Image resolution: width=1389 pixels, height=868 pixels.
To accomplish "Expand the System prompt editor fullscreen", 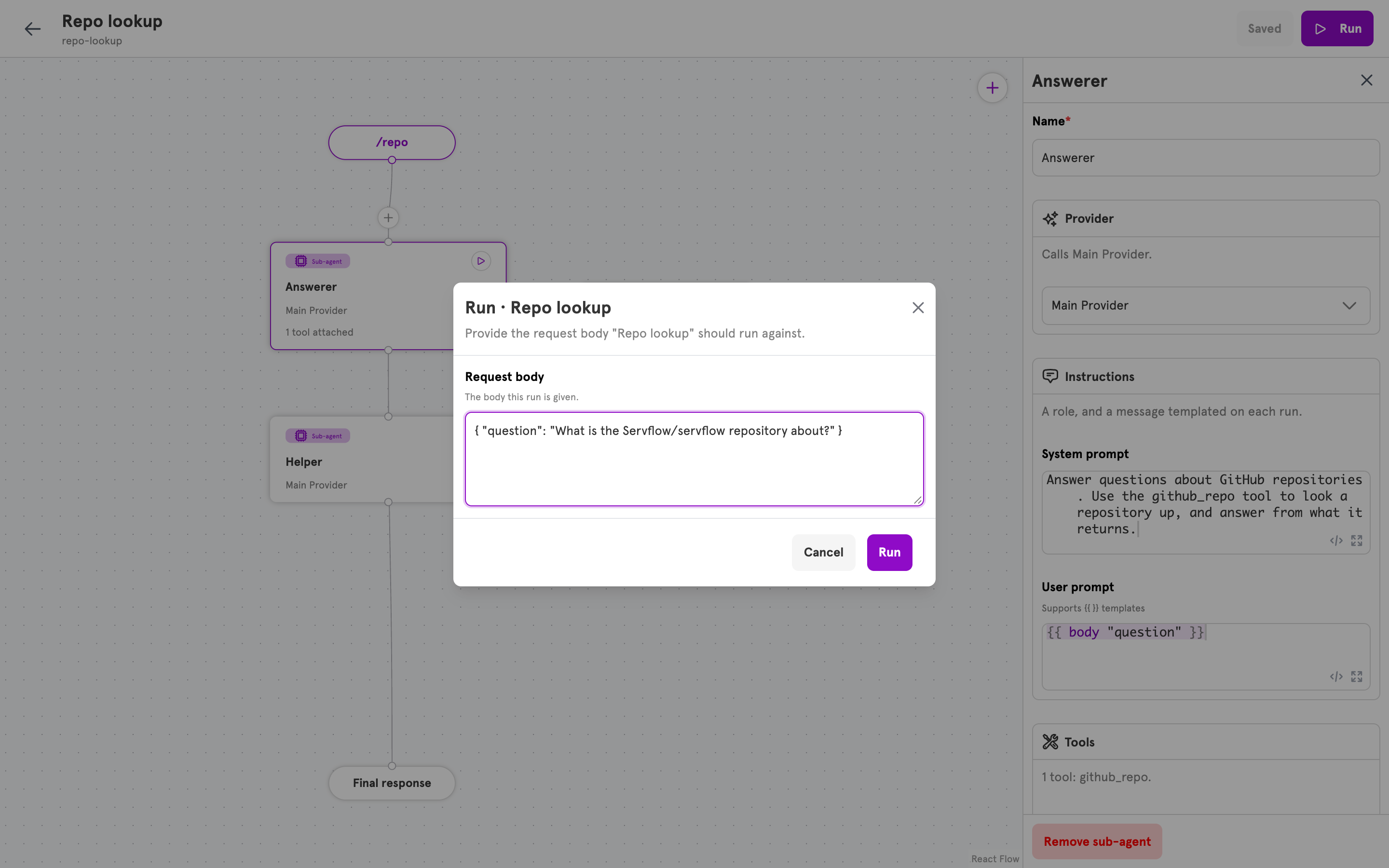I will pyautogui.click(x=1357, y=541).
